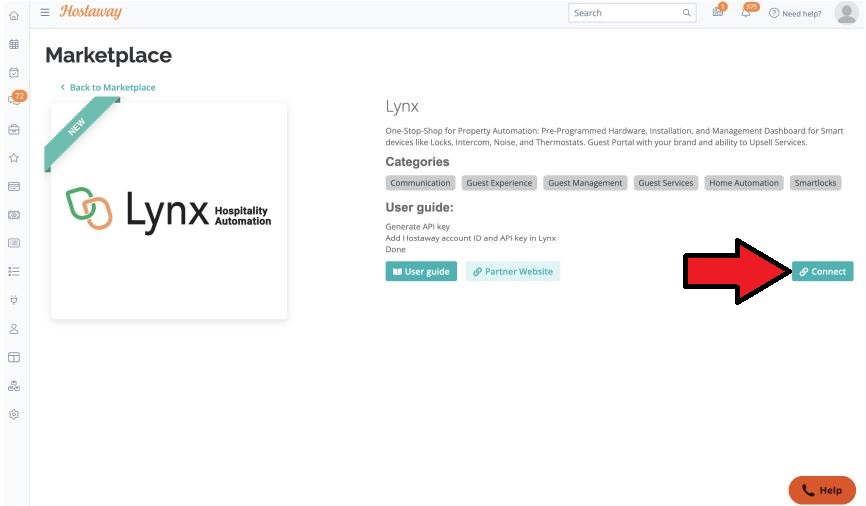The image size is (866, 506).
Task: Open messages inbox with 72 badge
Action: (15, 99)
